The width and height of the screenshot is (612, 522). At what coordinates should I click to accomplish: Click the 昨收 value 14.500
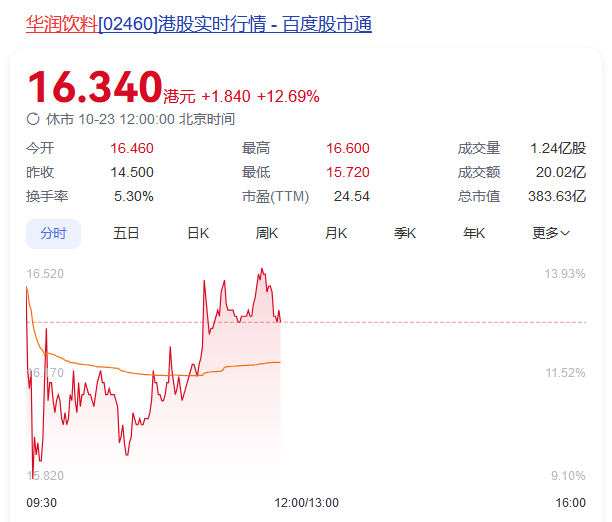click(132, 172)
